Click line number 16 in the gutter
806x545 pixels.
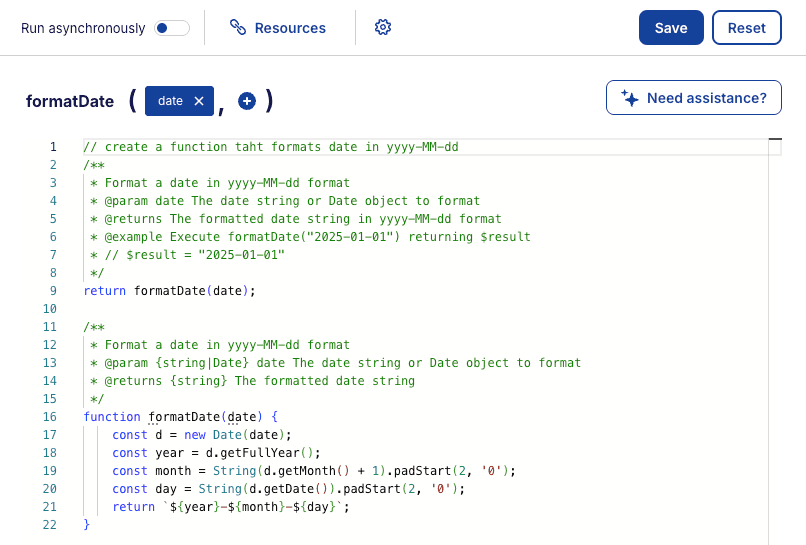point(50,417)
